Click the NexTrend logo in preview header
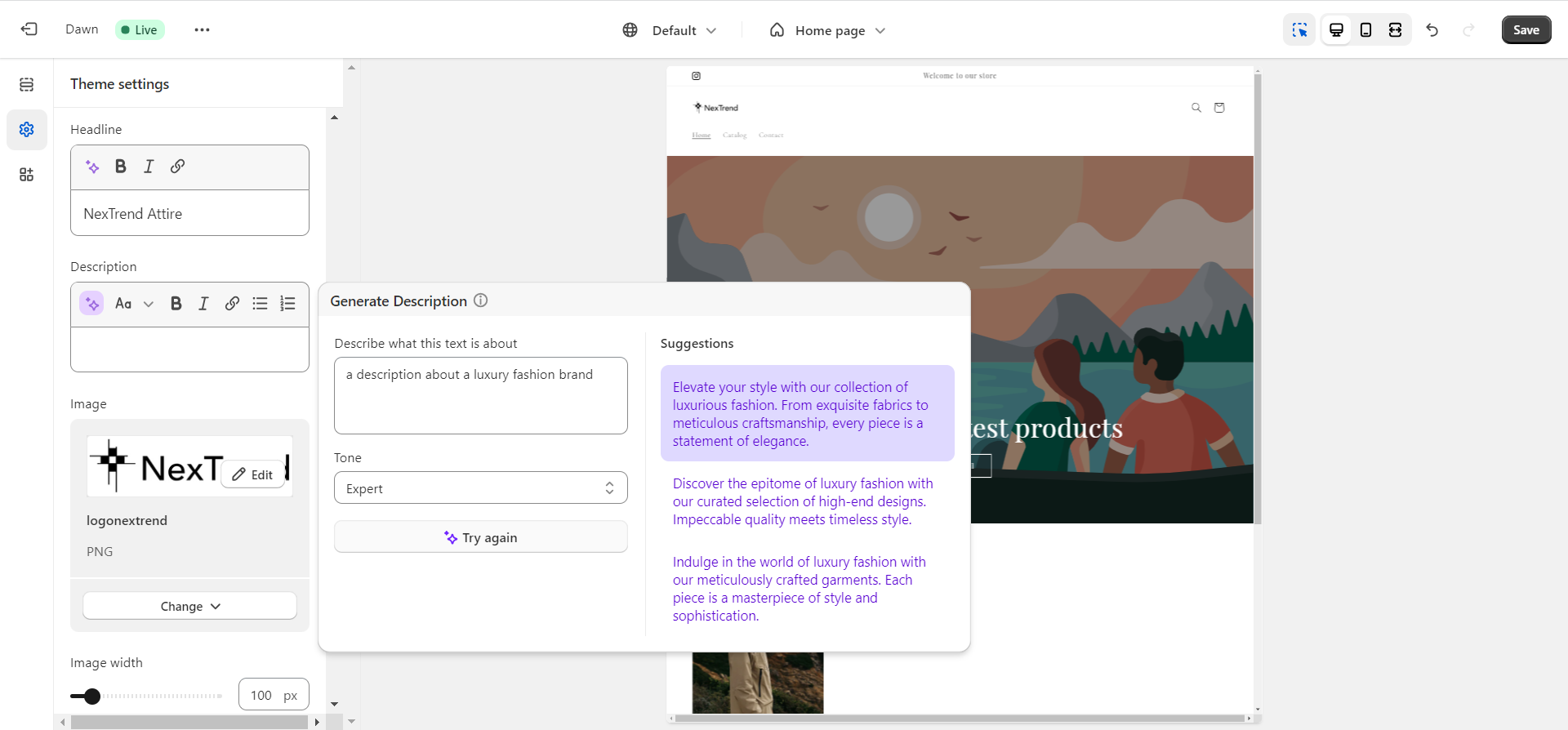The height and width of the screenshot is (730, 1568). [715, 108]
